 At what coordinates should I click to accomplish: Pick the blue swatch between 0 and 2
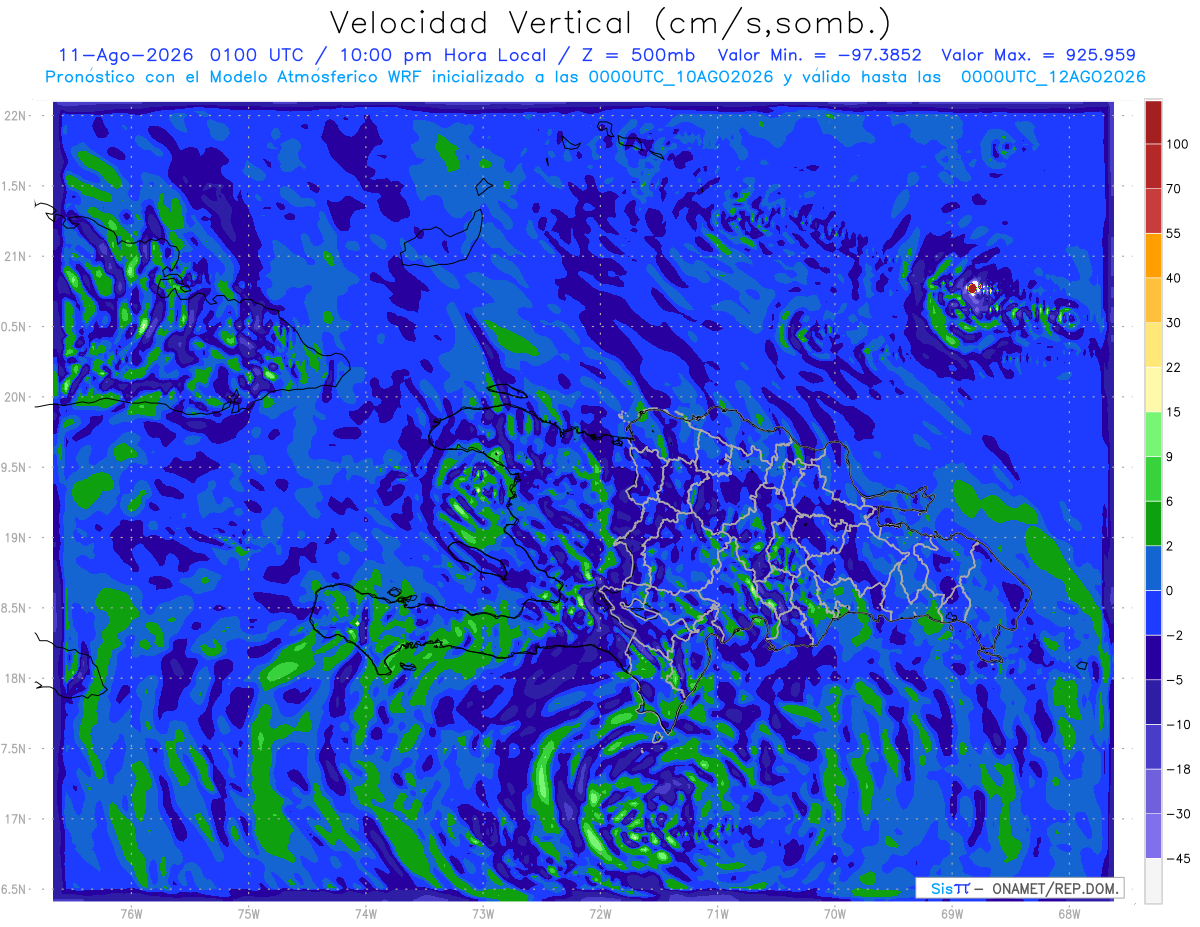(x=1153, y=568)
